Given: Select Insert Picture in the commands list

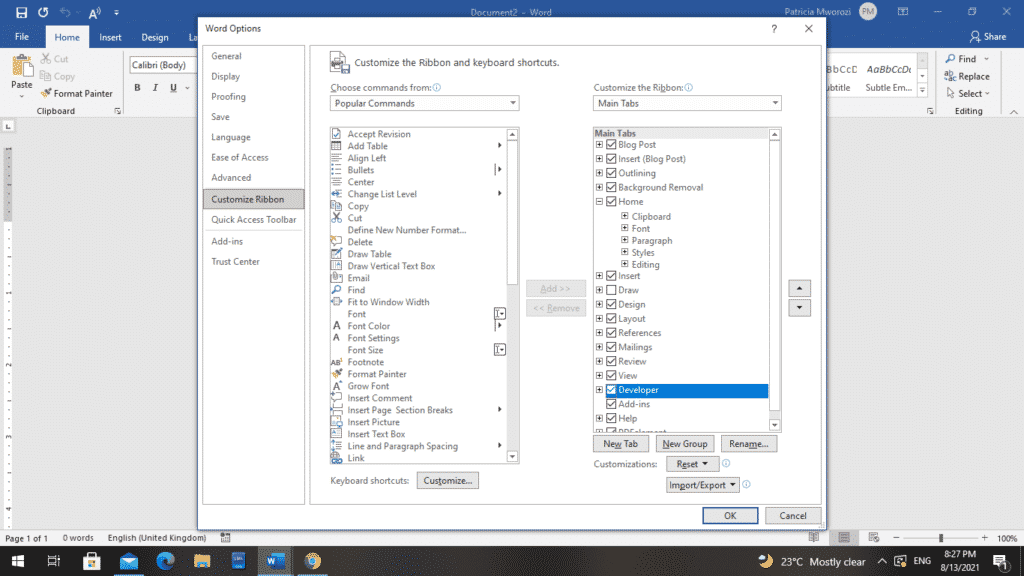Looking at the screenshot, I should [373, 422].
